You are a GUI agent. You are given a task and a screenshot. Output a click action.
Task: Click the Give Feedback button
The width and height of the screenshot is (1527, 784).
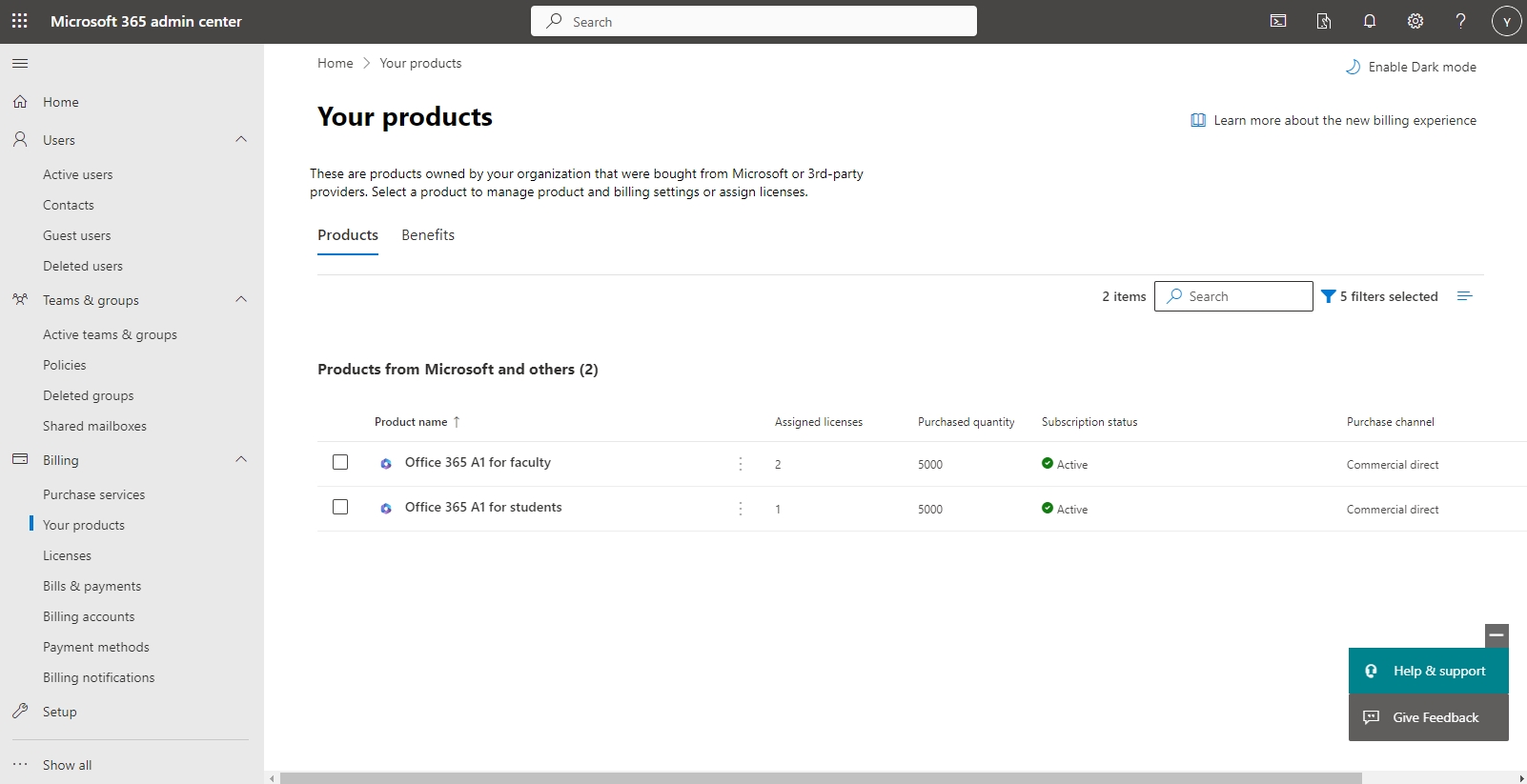click(1428, 717)
